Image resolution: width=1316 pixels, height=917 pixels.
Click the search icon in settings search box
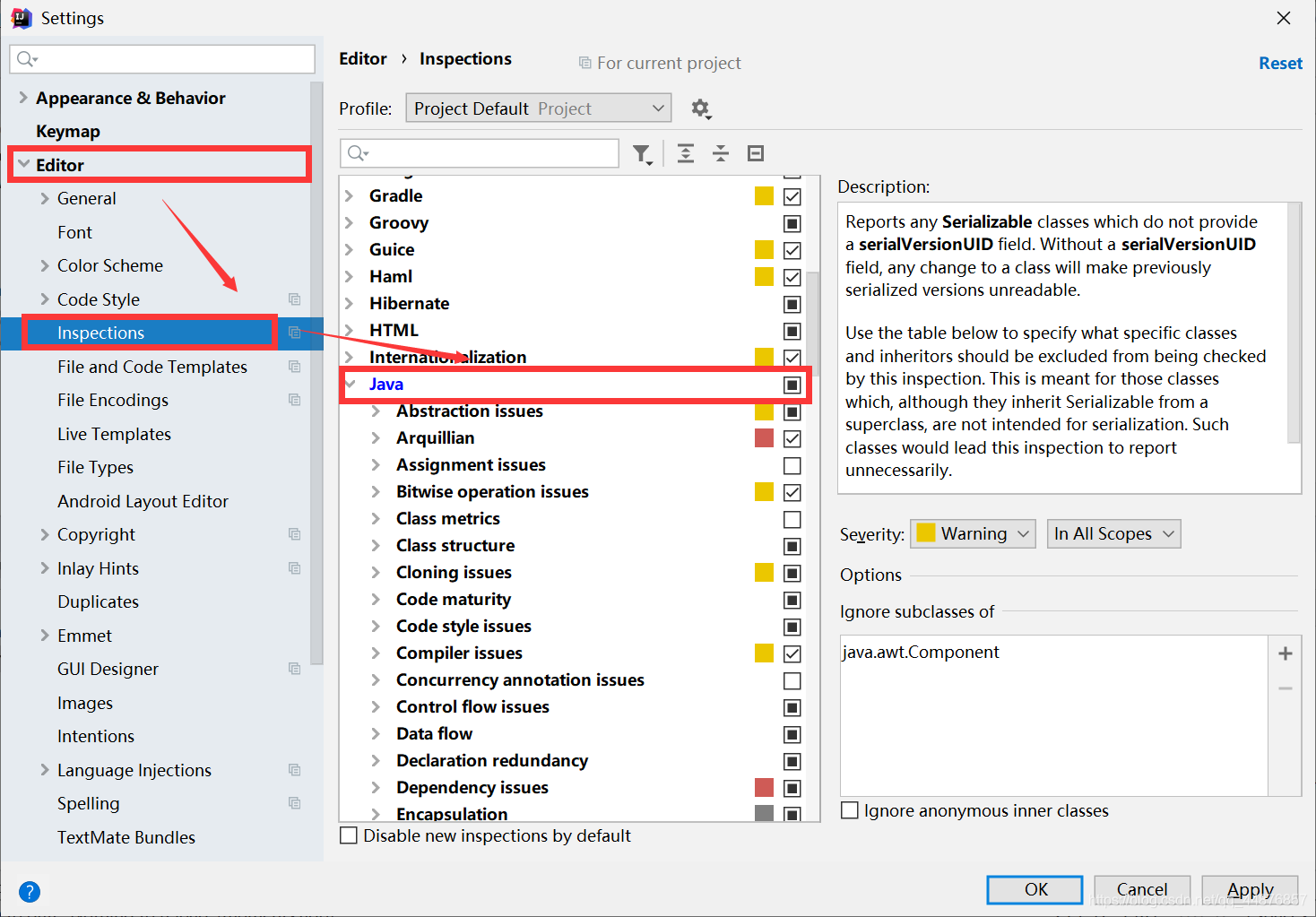27,59
